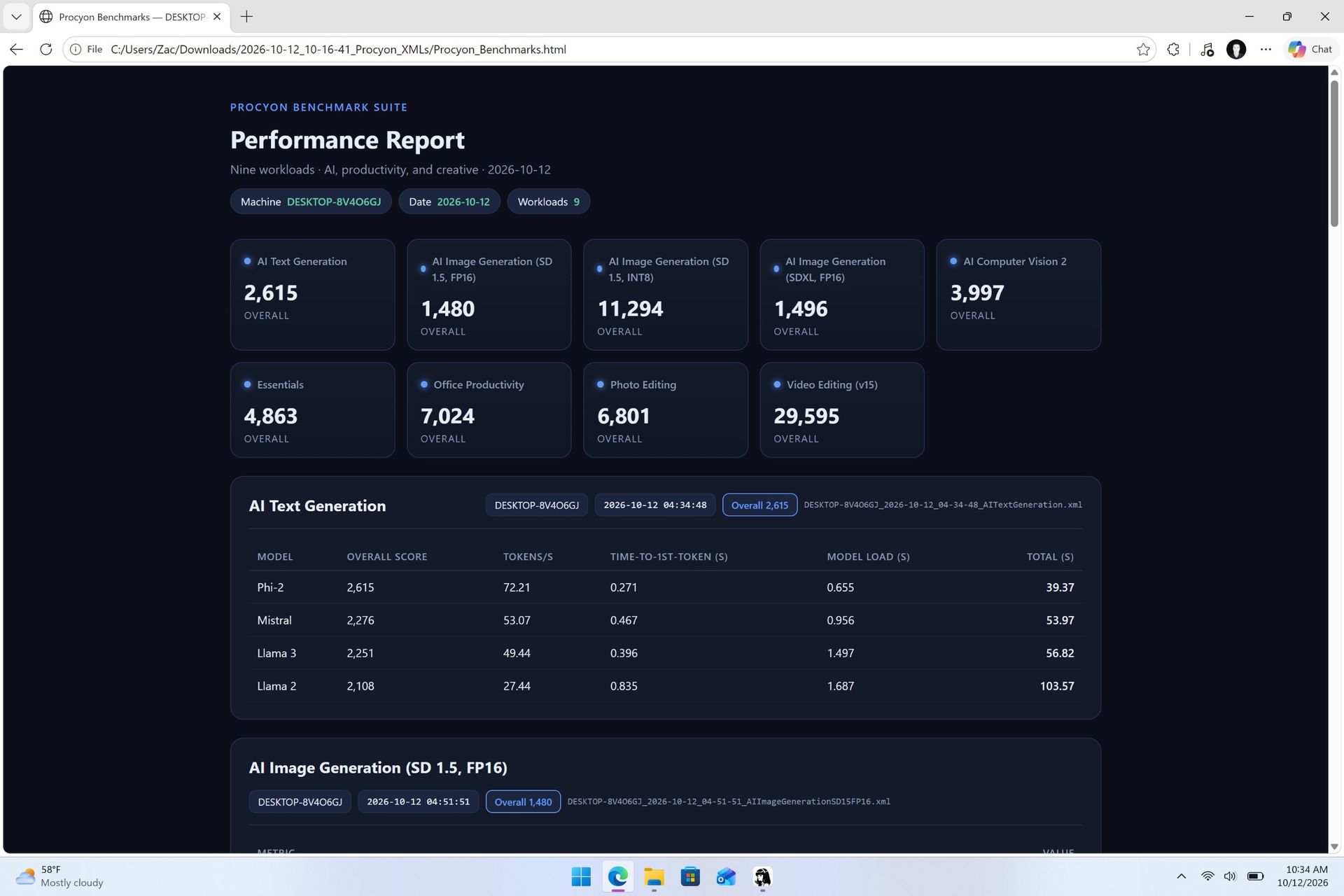Open the browser media control icon
The width and height of the screenshot is (1344, 896).
click(1207, 49)
